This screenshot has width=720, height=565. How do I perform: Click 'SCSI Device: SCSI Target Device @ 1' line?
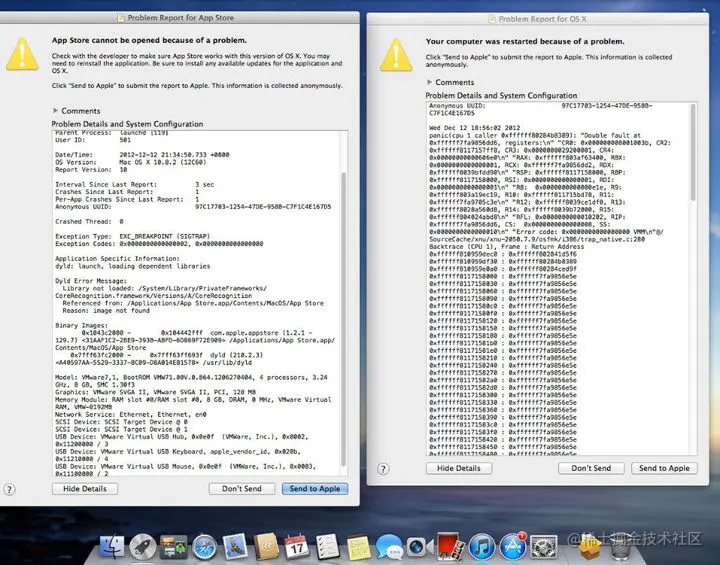click(121, 429)
